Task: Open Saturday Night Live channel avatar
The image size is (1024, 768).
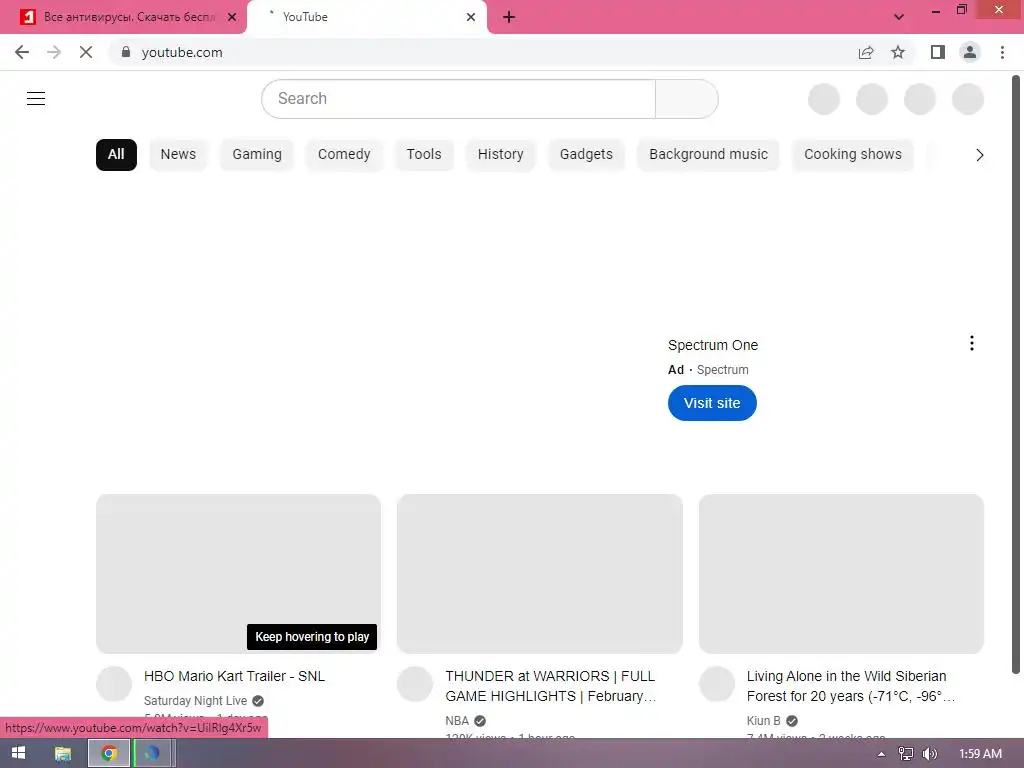Action: [114, 684]
